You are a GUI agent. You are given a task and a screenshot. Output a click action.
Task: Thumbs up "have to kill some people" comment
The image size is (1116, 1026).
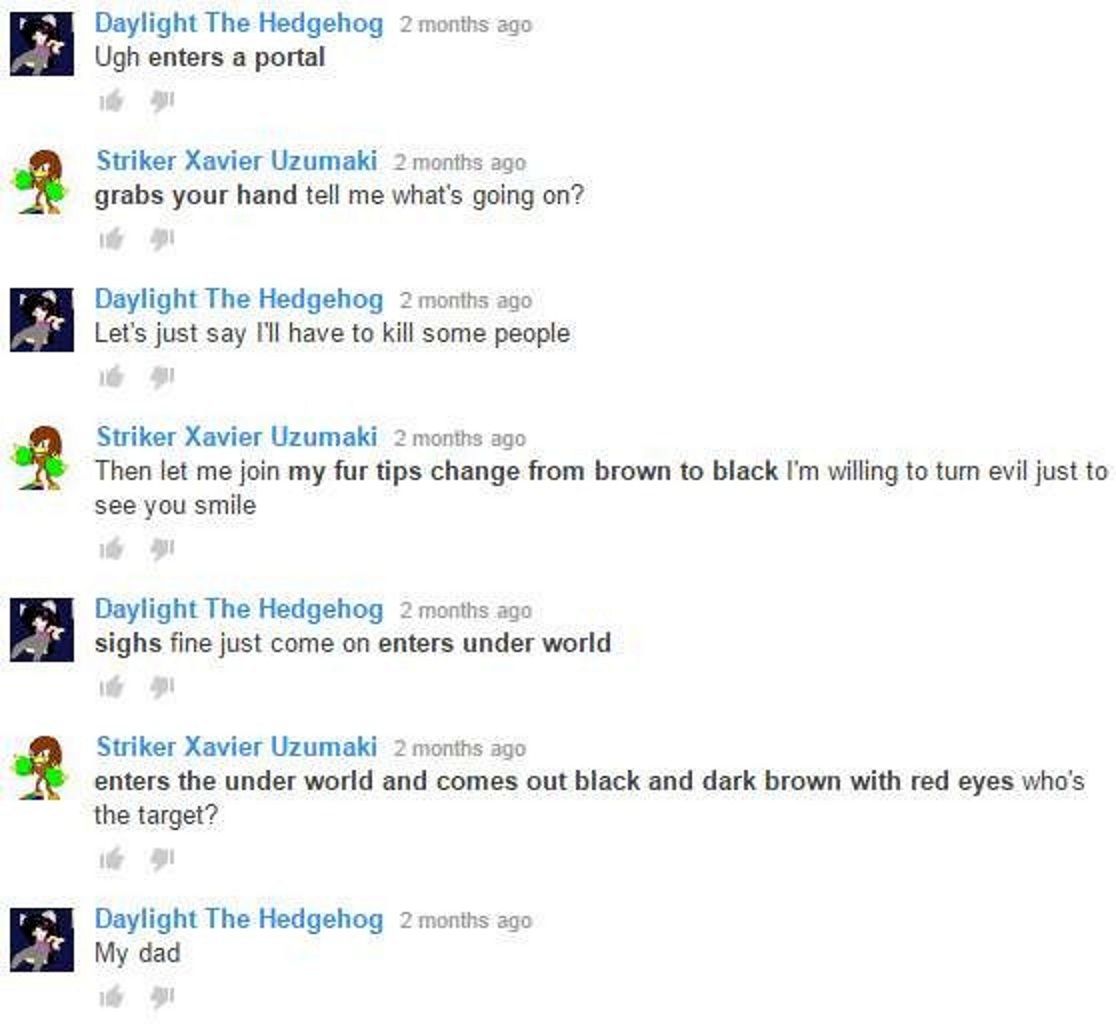click(112, 376)
